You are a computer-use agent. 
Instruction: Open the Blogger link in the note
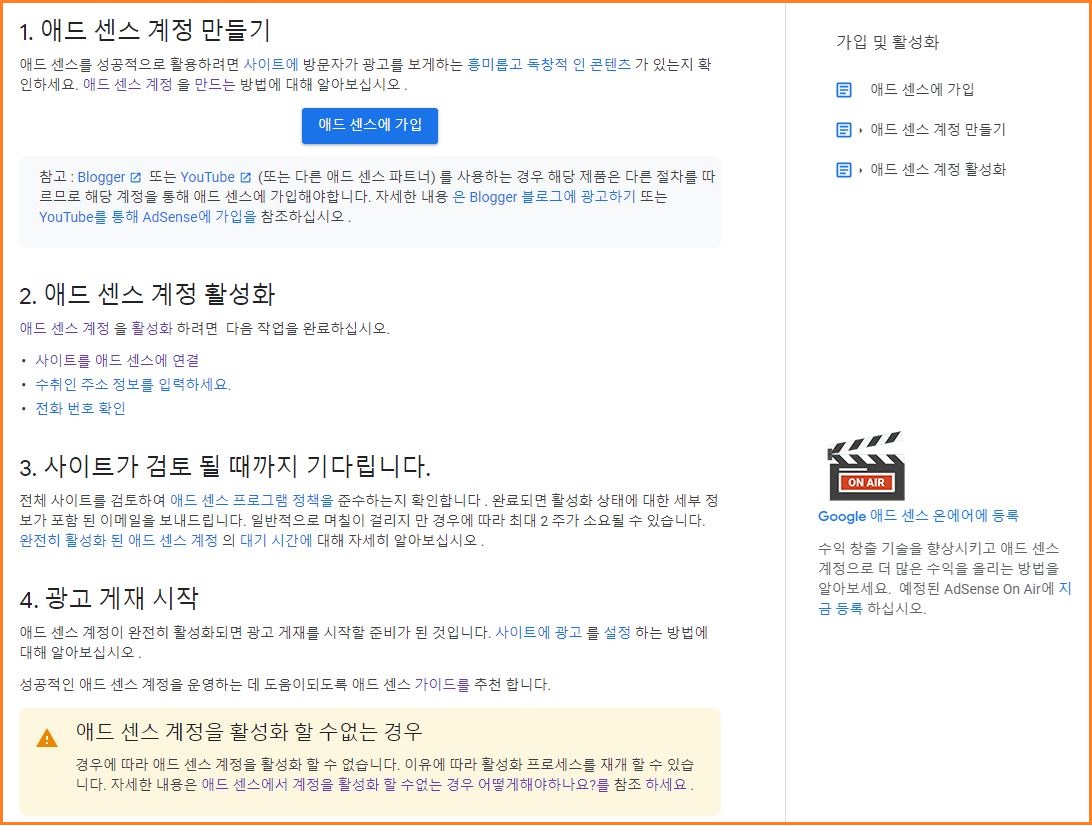click(101, 177)
